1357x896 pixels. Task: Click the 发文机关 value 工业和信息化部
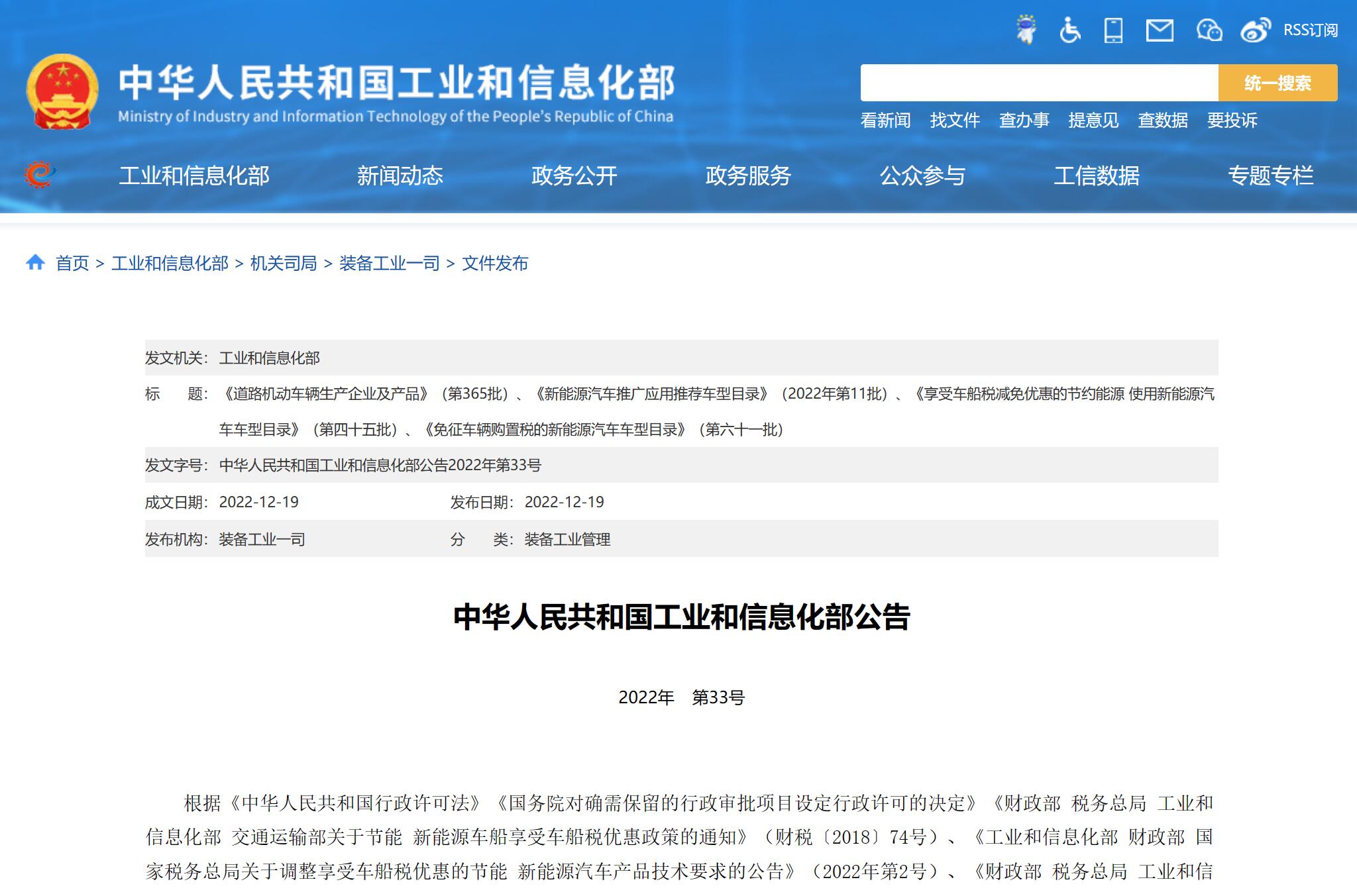click(x=270, y=358)
